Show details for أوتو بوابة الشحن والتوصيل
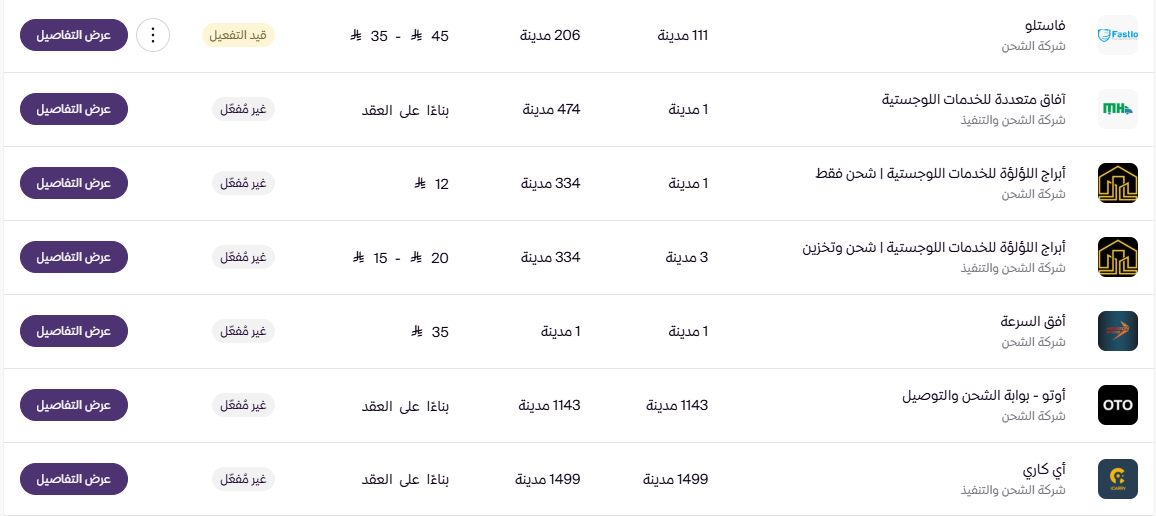The image size is (1156, 516). [x=74, y=405]
